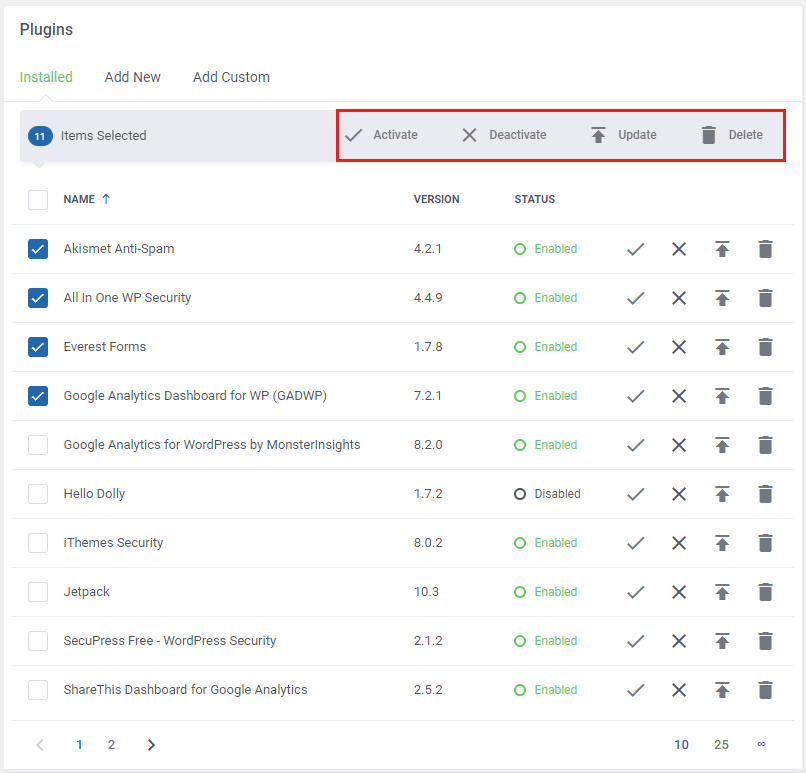Uncheck the All In One WP Security checkbox
Image resolution: width=806 pixels, height=773 pixels.
[38, 298]
